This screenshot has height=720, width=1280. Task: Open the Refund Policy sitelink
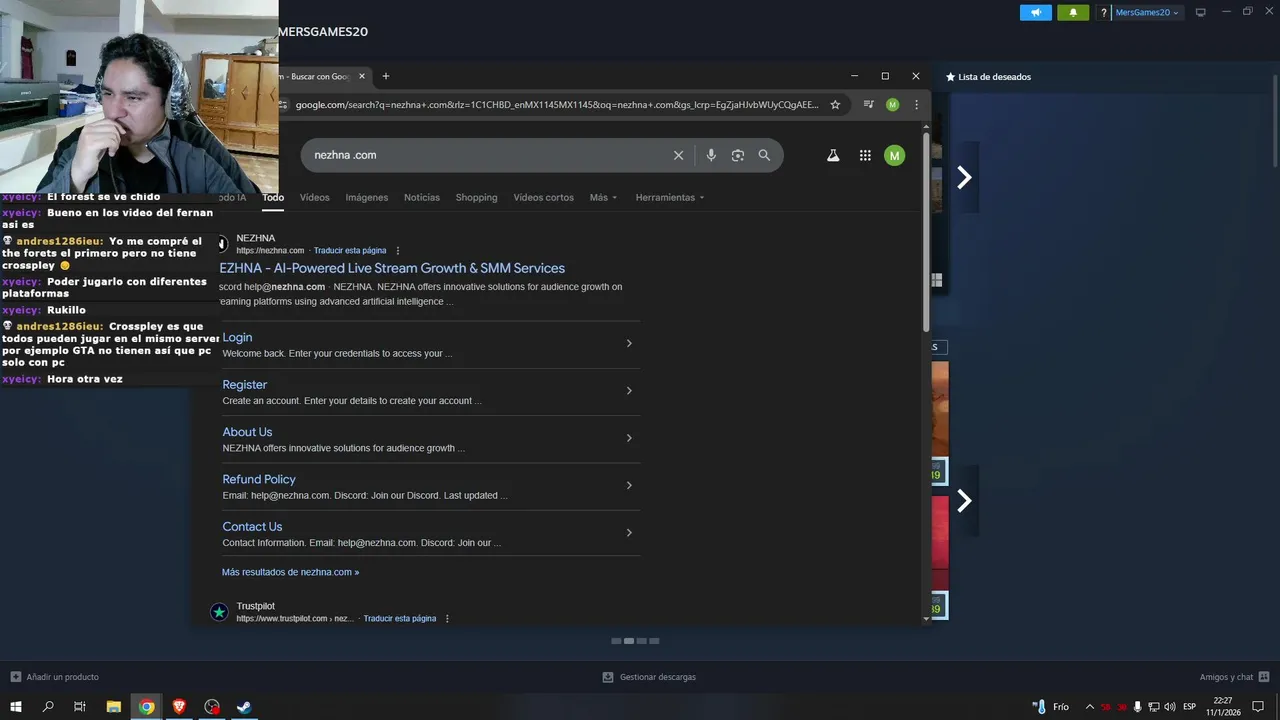pyautogui.click(x=259, y=479)
